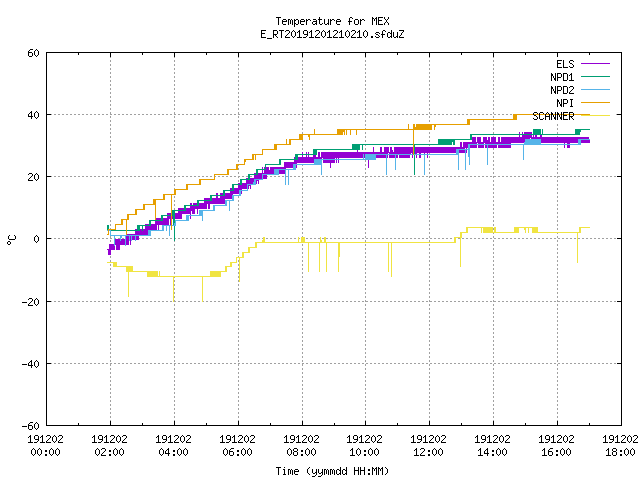Screen dimensions: 640x480
Task: Click the ELS legend label
Action: click(565, 64)
